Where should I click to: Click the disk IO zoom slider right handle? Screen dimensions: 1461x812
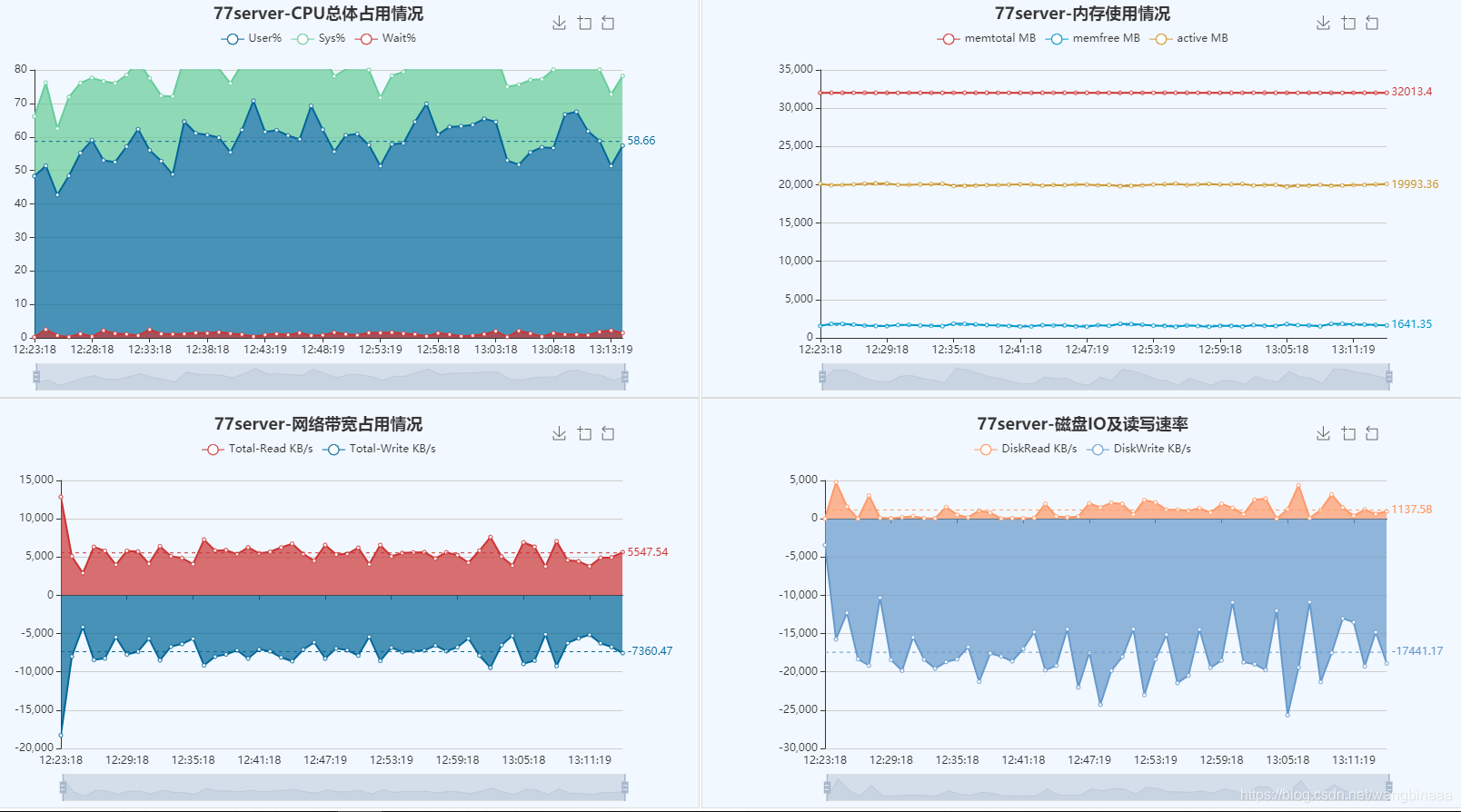tap(1389, 787)
